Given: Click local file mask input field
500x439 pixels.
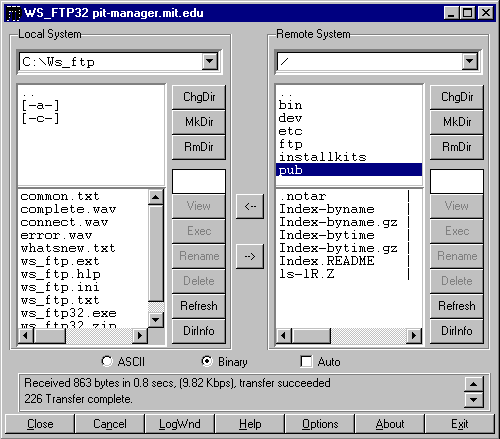Looking at the screenshot, I should coord(199,181).
